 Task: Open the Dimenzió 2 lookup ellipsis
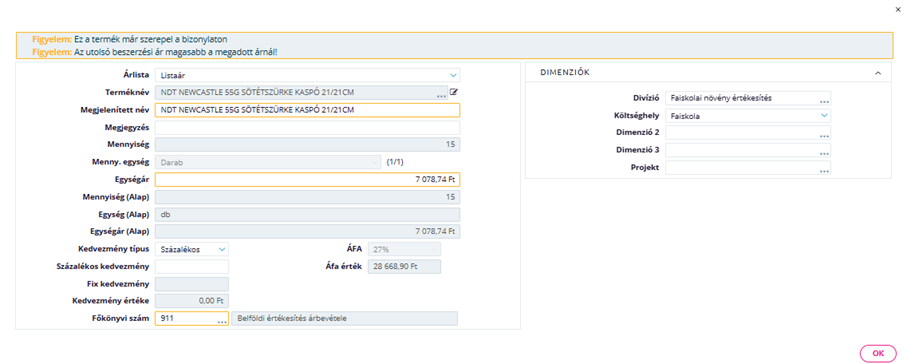pos(824,136)
